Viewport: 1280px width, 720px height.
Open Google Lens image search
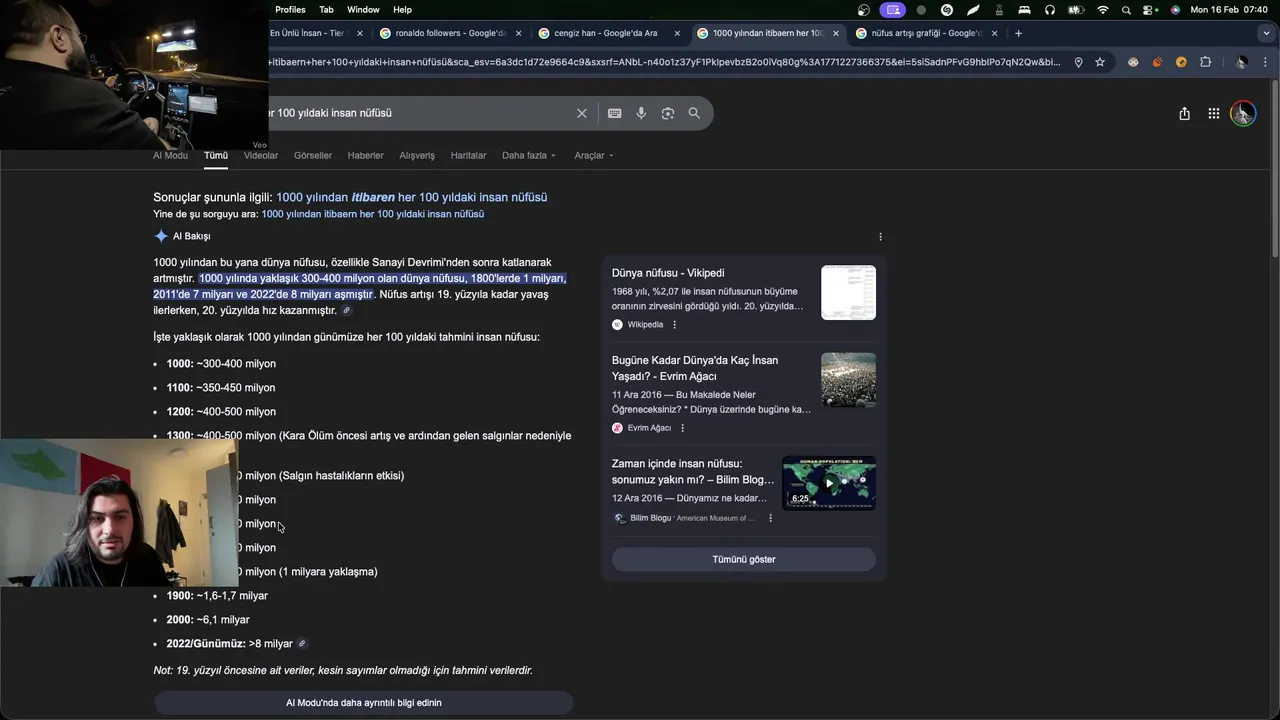pyautogui.click(x=668, y=113)
